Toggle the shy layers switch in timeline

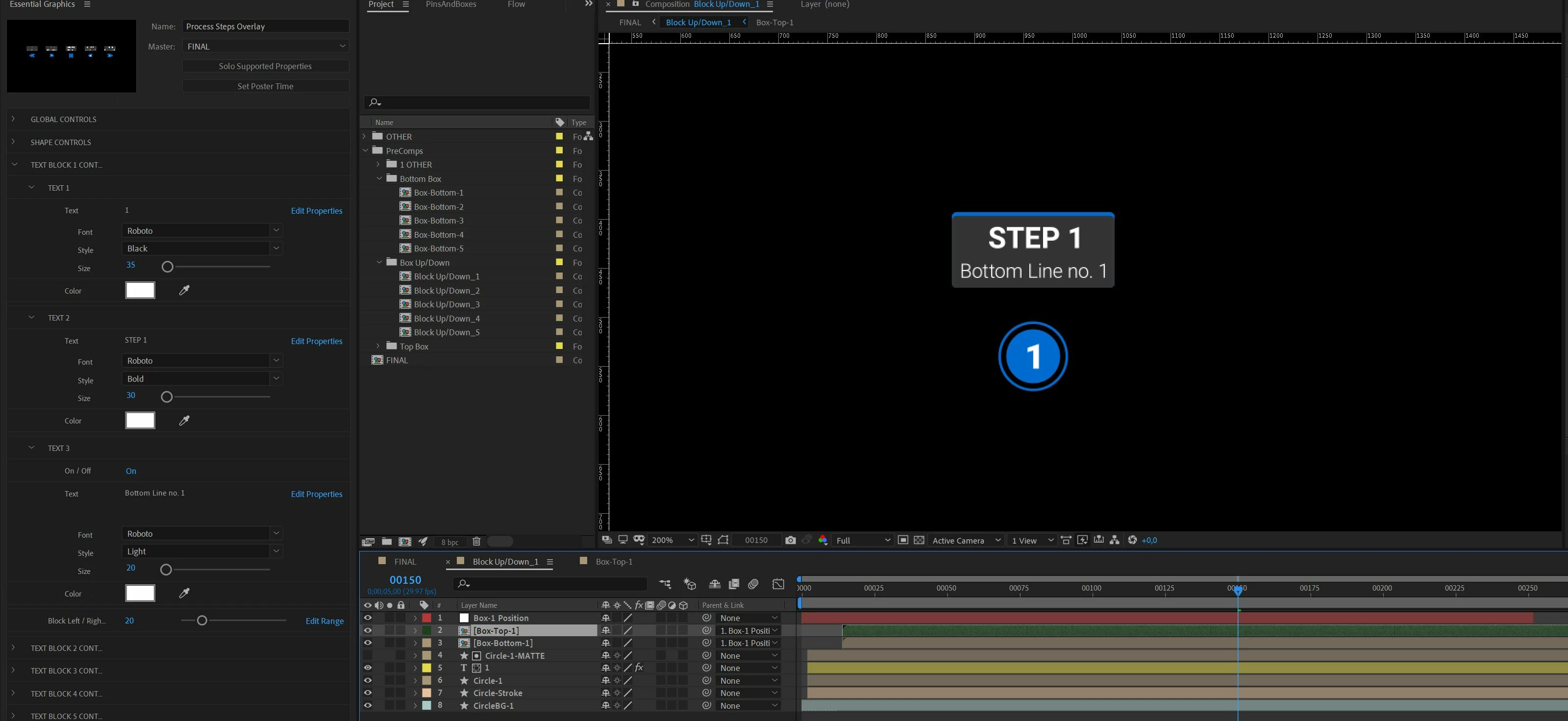pyautogui.click(x=715, y=584)
